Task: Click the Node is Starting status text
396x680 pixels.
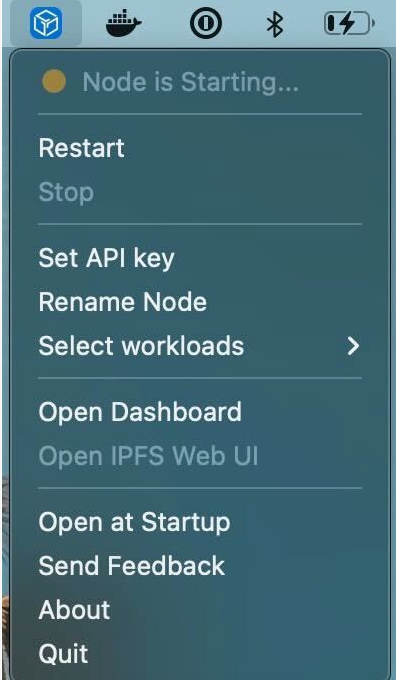Action: (190, 82)
